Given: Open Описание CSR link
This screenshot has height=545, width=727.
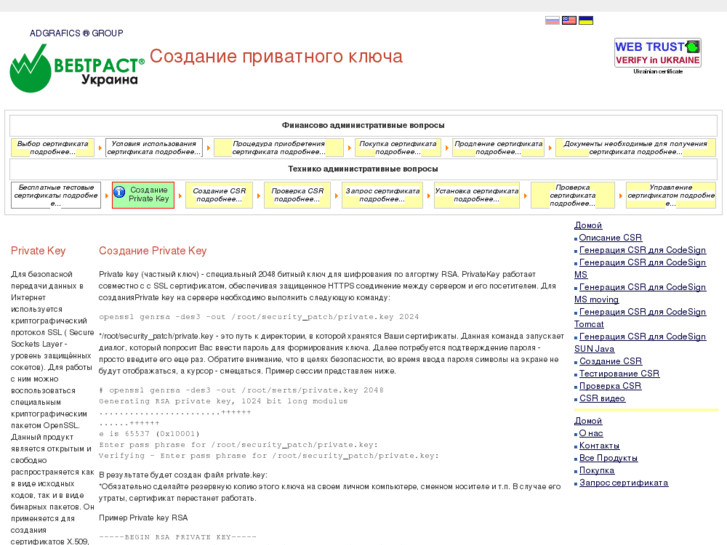Looking at the screenshot, I should point(610,237).
